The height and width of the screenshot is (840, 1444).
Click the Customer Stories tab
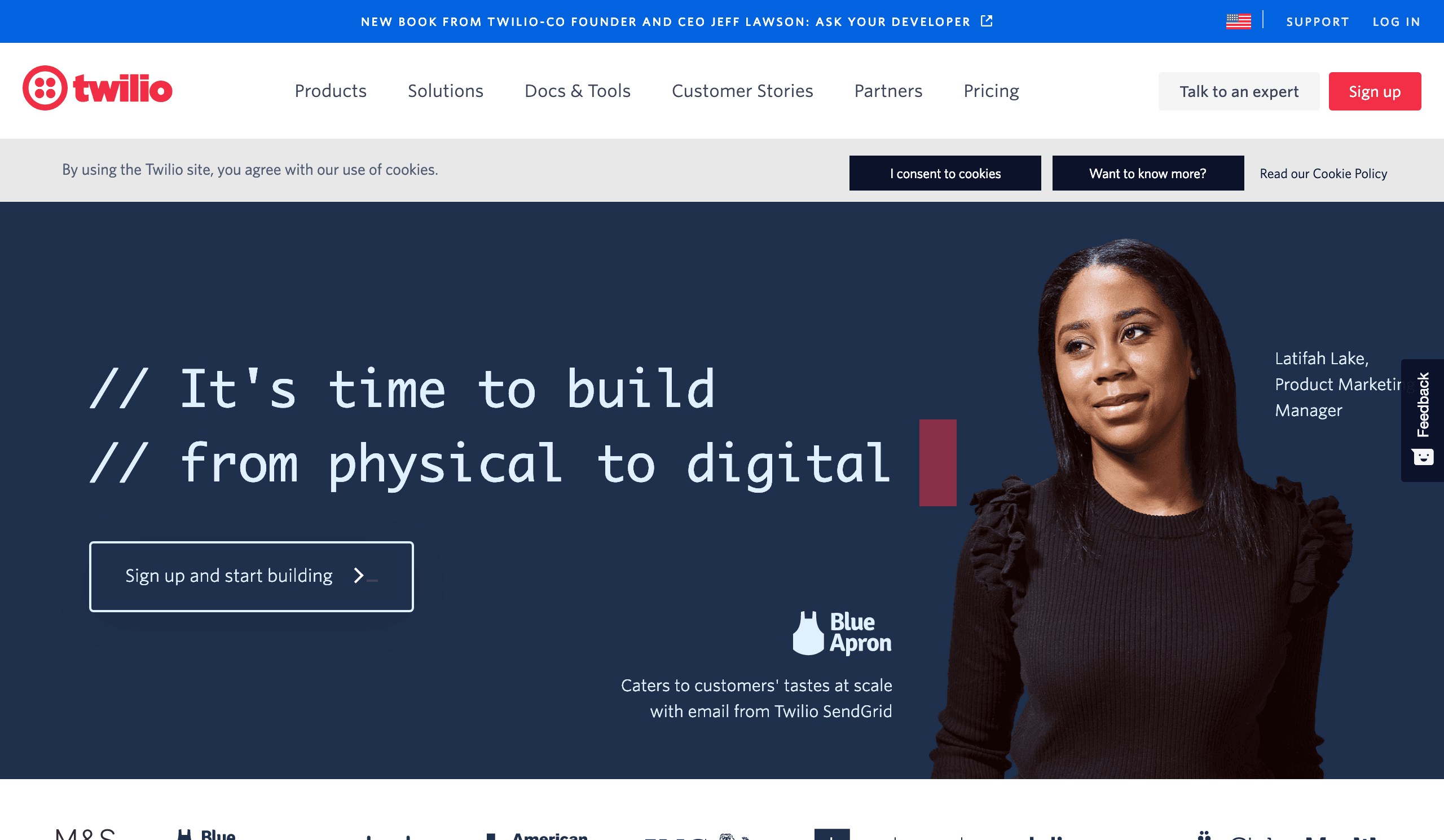point(743,91)
